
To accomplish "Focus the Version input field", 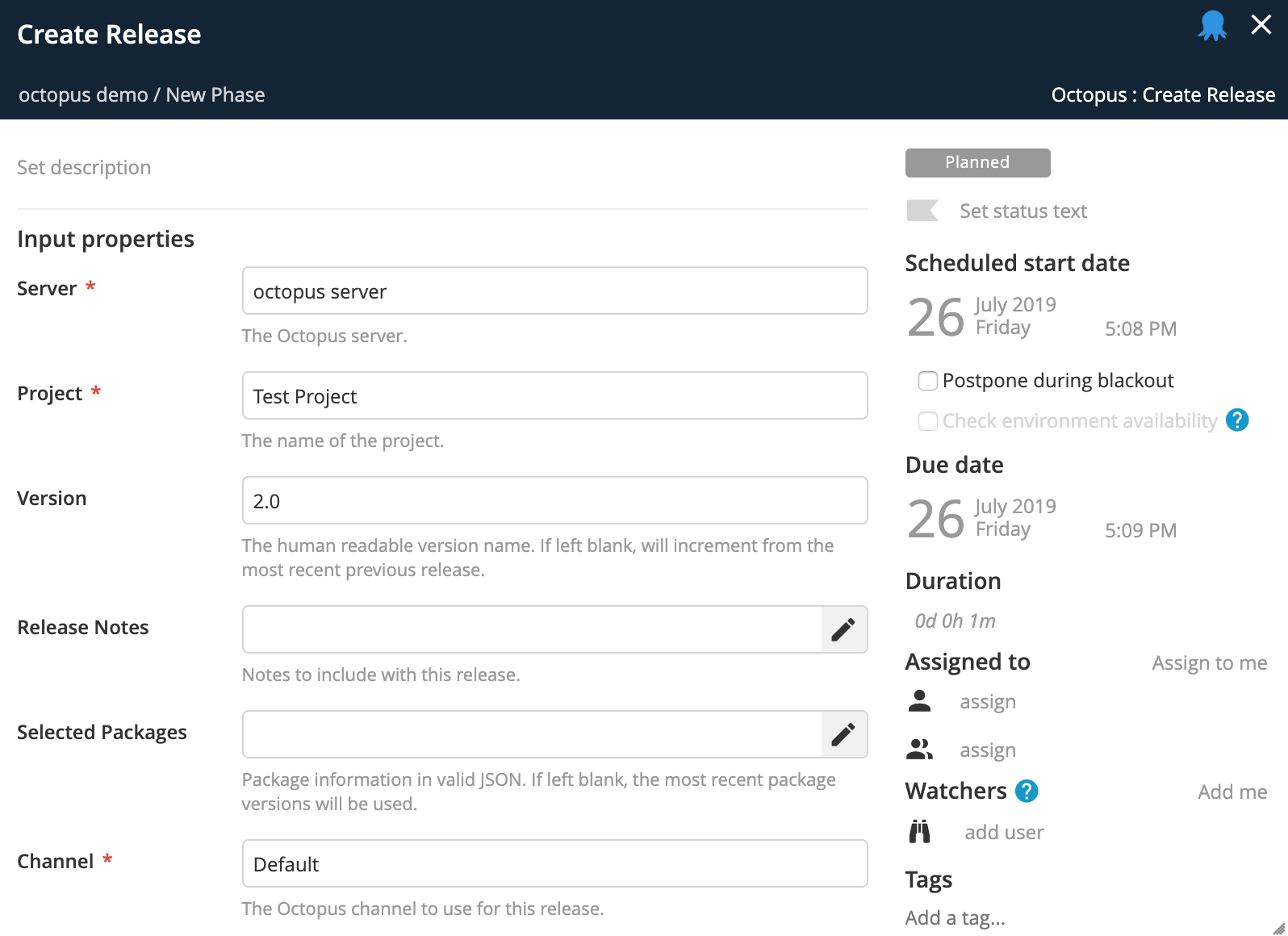I will 554,500.
